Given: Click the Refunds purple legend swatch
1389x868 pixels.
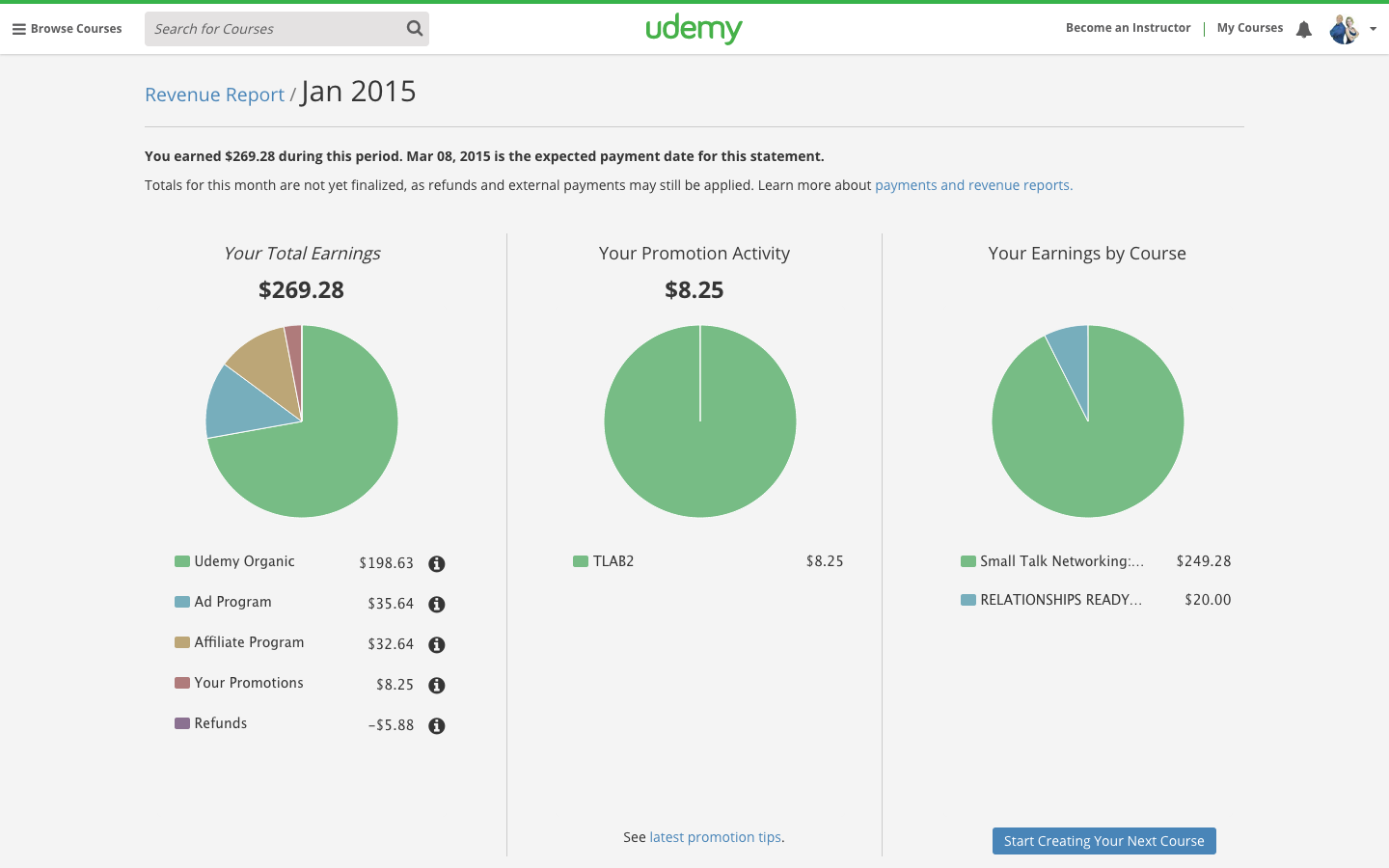Looking at the screenshot, I should point(182,723).
